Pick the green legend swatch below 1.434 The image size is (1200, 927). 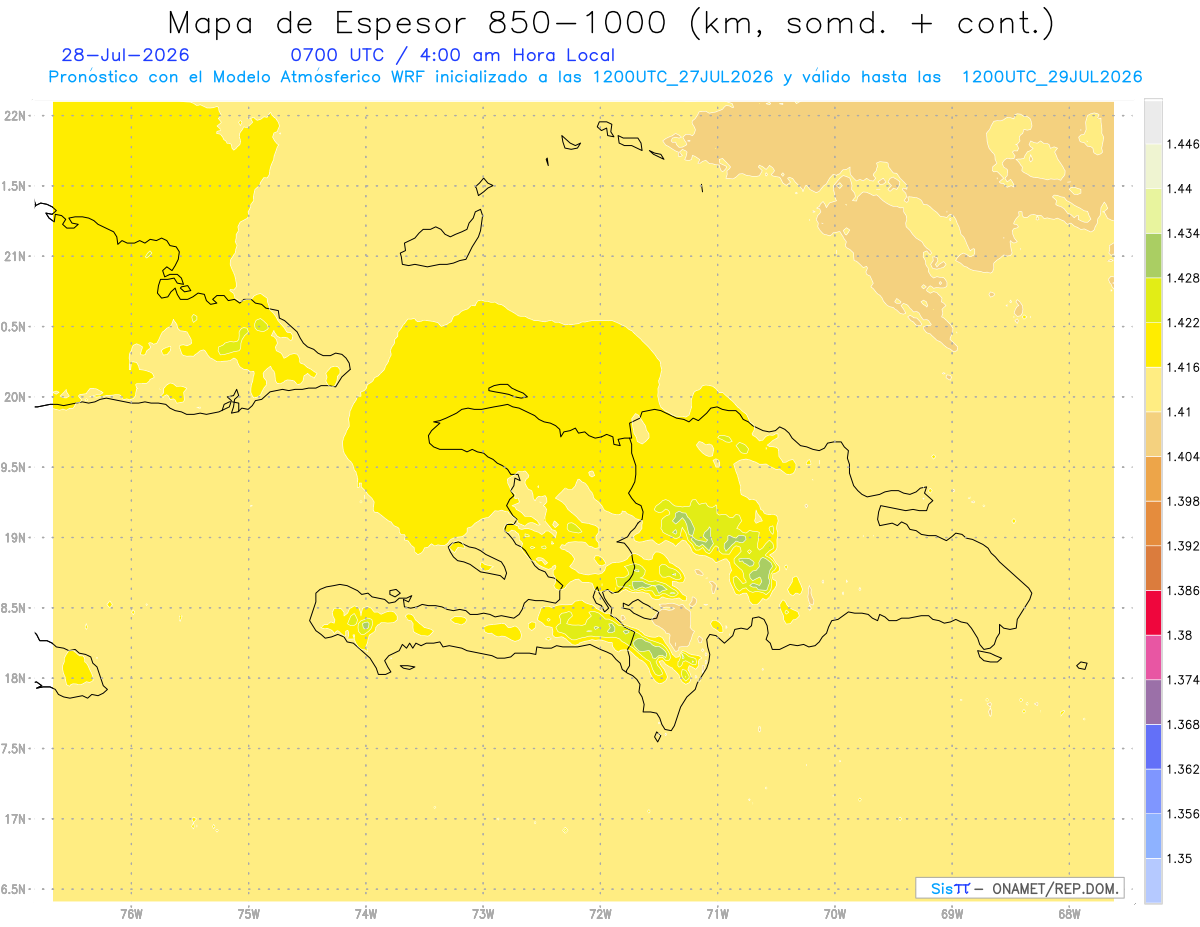pos(1153,255)
